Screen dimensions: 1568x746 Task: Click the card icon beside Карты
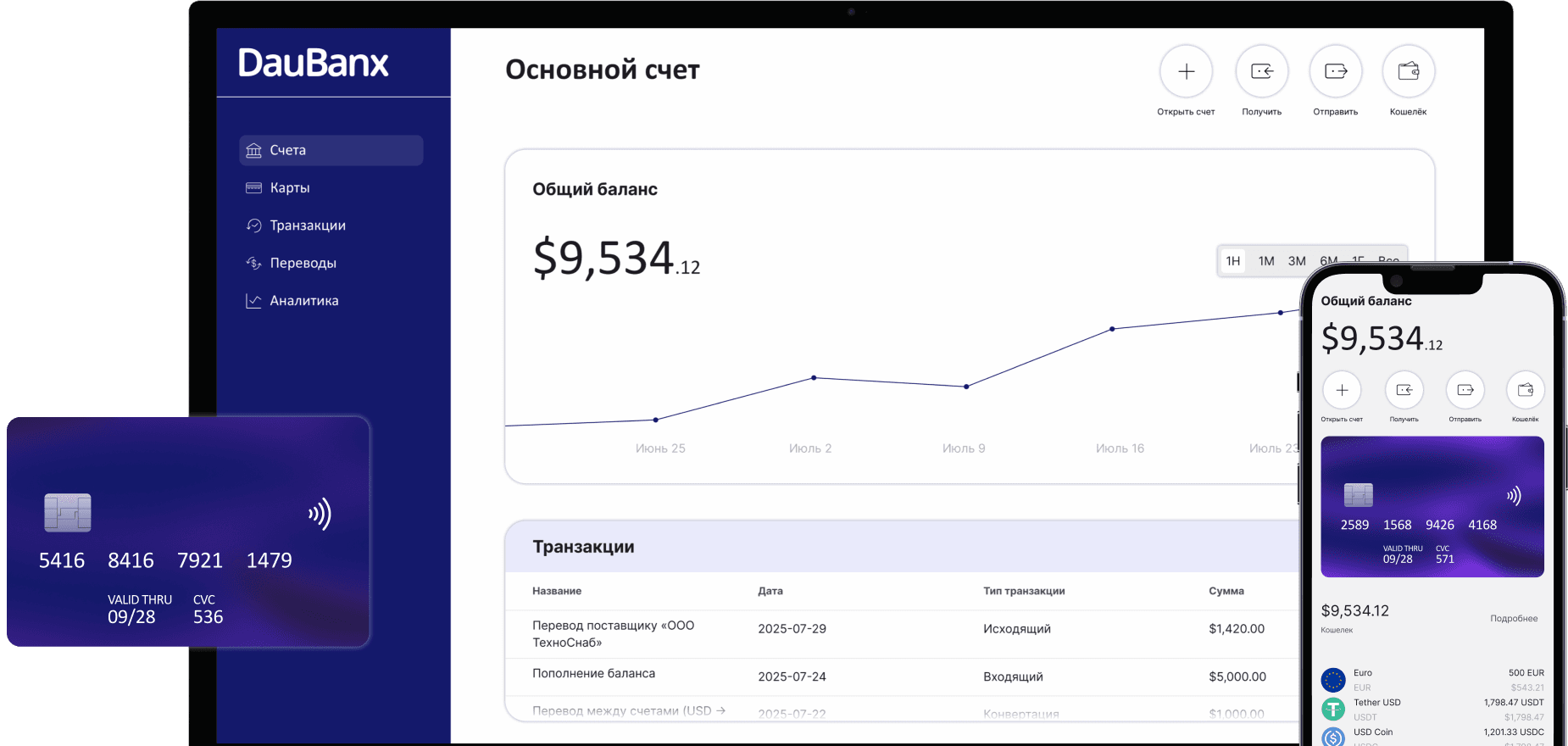coord(253,187)
